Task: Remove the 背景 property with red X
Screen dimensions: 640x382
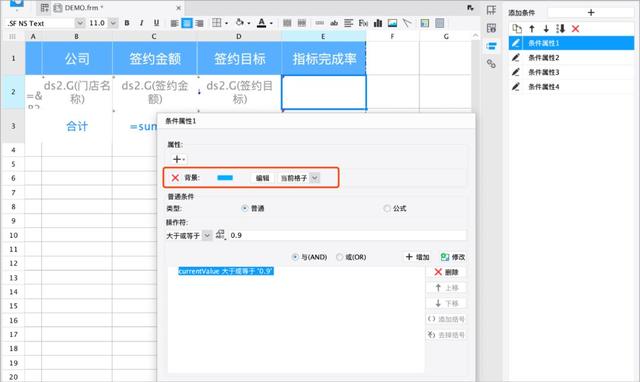Action: [175, 178]
